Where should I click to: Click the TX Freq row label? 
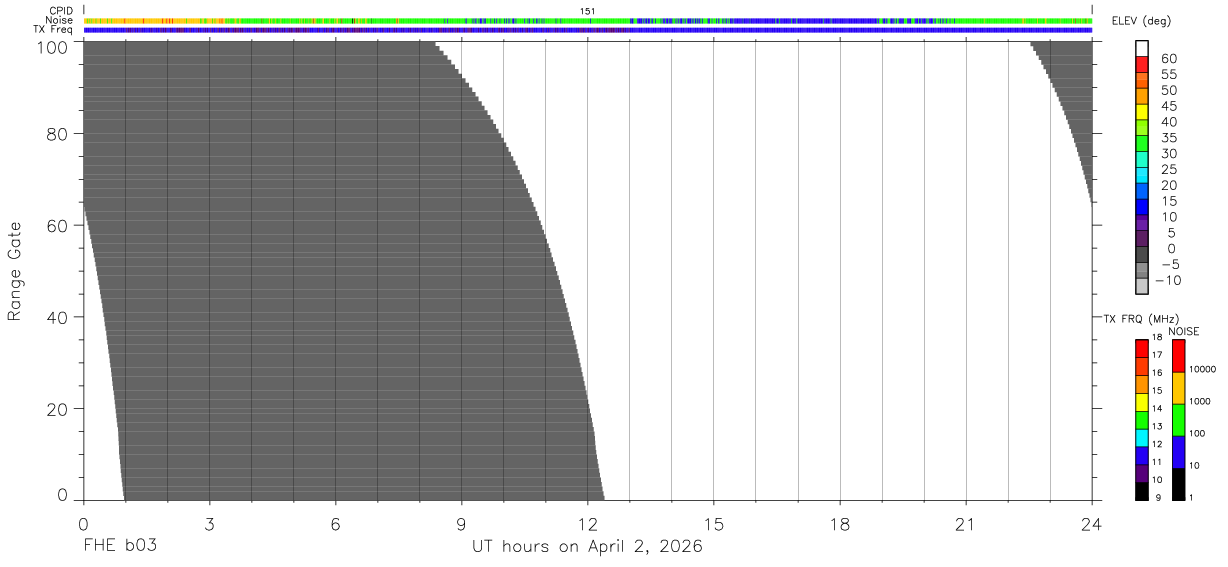53,29
